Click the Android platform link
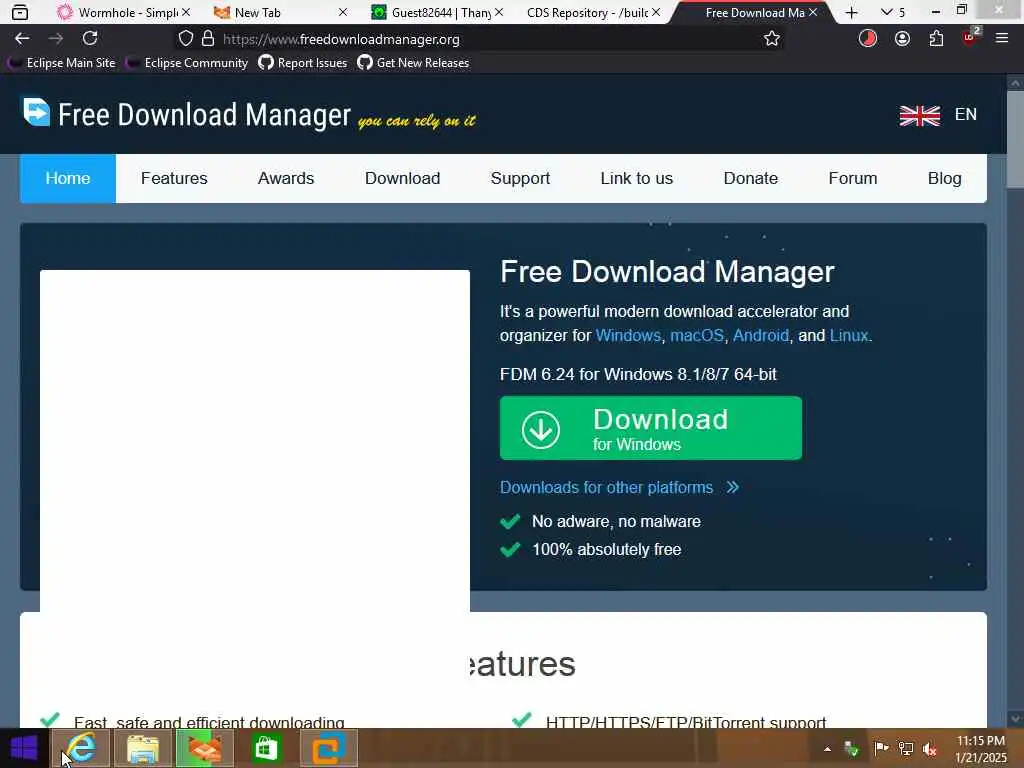The height and width of the screenshot is (768, 1024). click(x=761, y=336)
